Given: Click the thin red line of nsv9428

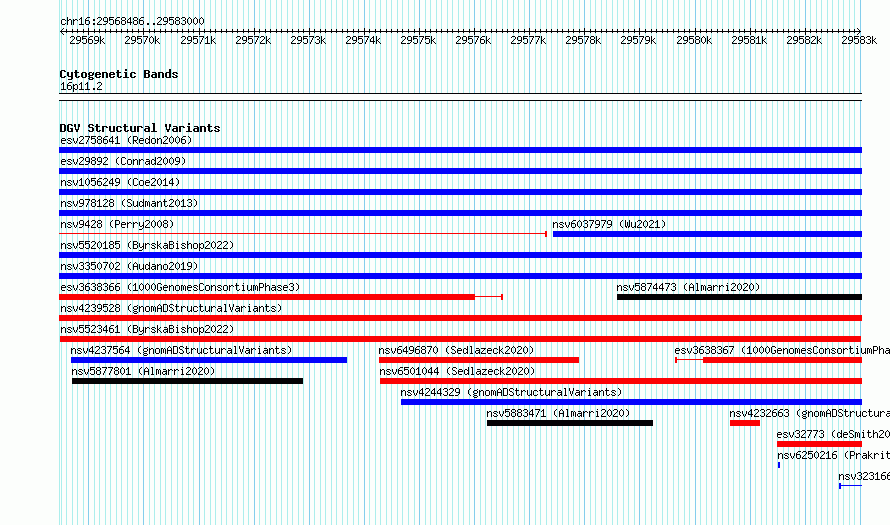Looking at the screenshot, I should [x=303, y=234].
